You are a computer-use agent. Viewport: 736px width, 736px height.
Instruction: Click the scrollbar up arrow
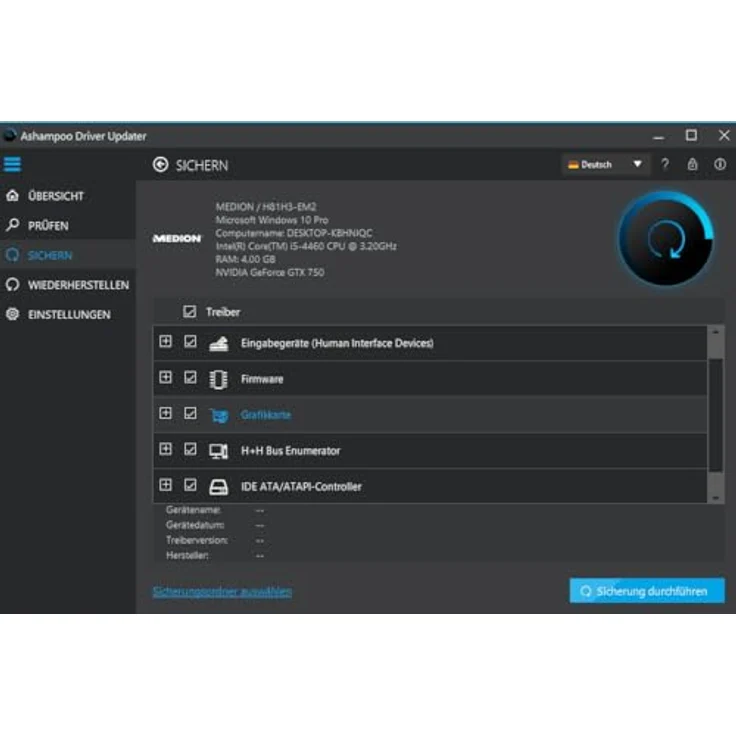(x=715, y=332)
